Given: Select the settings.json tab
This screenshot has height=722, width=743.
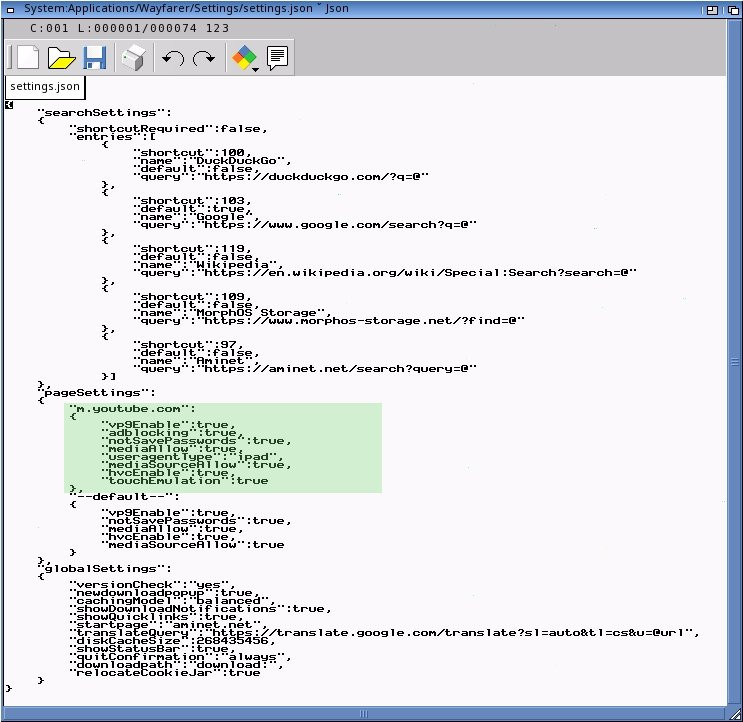Looking at the screenshot, I should [45, 87].
